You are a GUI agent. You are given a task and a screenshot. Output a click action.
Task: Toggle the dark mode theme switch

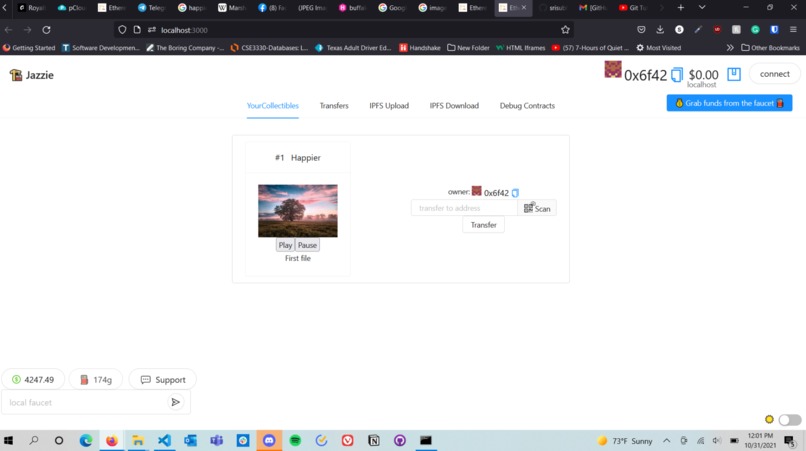tap(790, 420)
